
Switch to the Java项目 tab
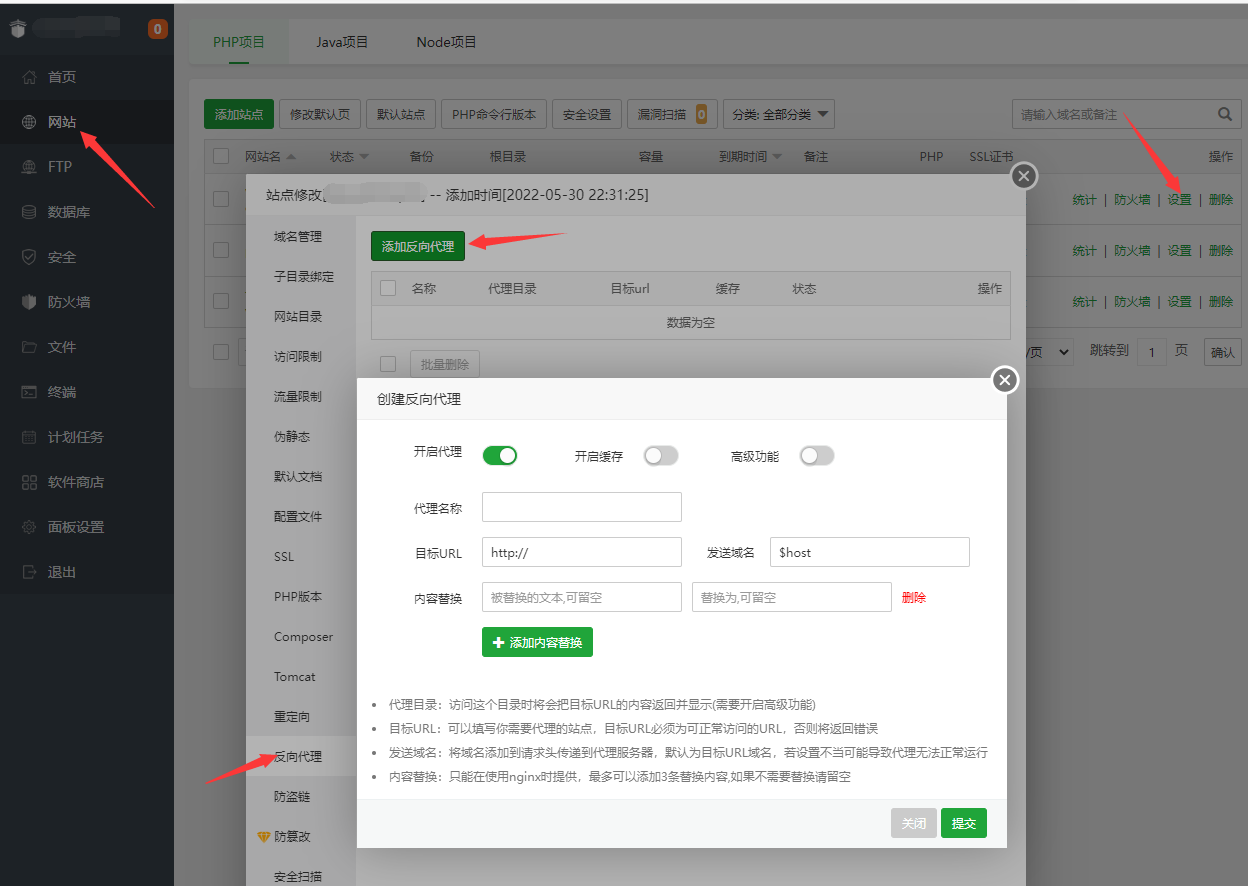pyautogui.click(x=341, y=42)
